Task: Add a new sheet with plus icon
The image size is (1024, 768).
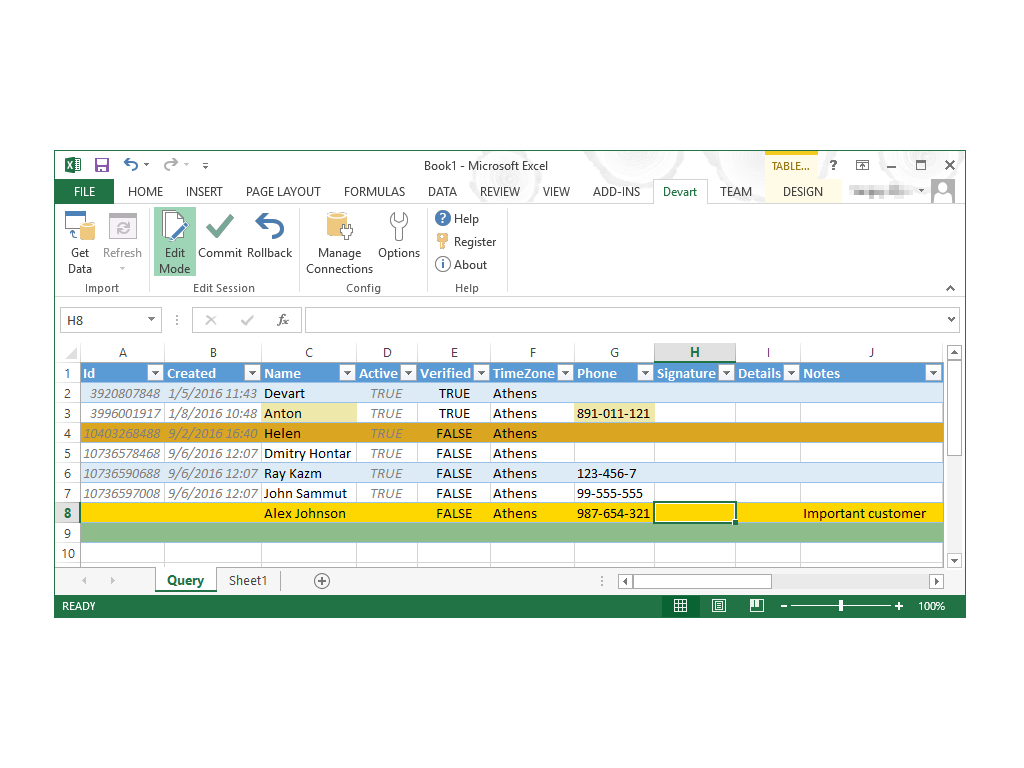Action: (322, 581)
